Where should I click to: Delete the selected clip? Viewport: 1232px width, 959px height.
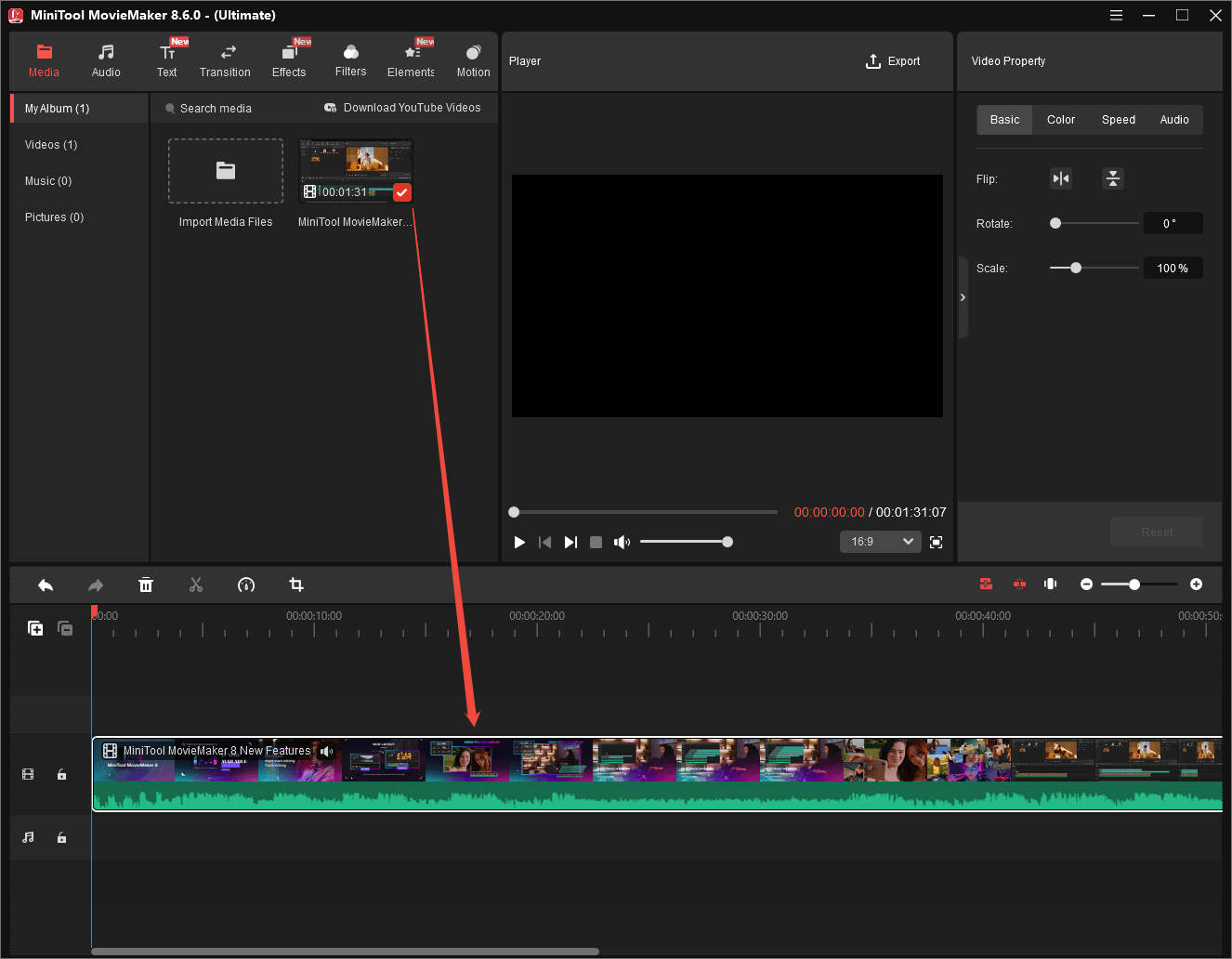click(146, 585)
